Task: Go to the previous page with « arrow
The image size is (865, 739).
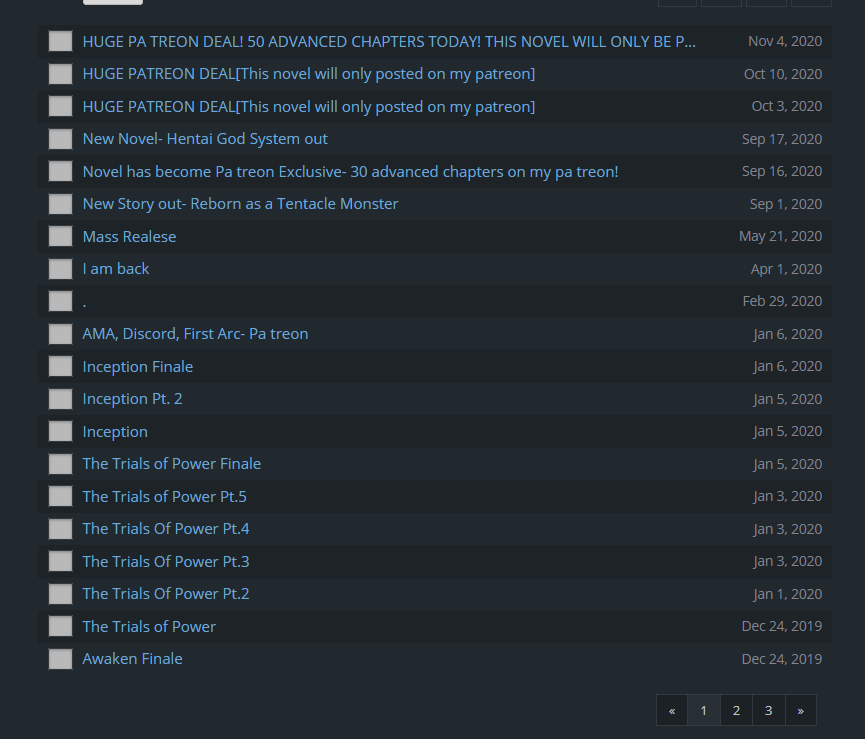Action: click(x=672, y=710)
